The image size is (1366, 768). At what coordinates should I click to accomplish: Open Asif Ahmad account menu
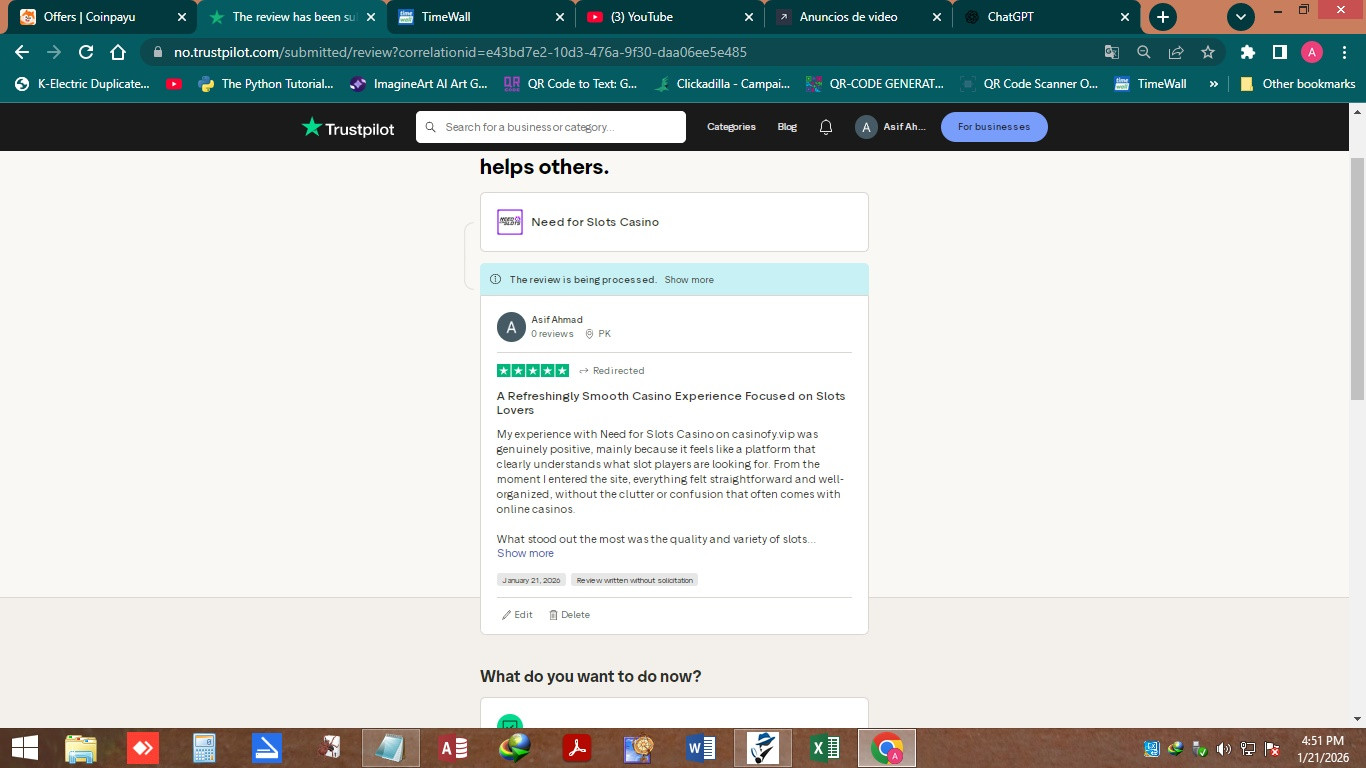pyautogui.click(x=891, y=127)
